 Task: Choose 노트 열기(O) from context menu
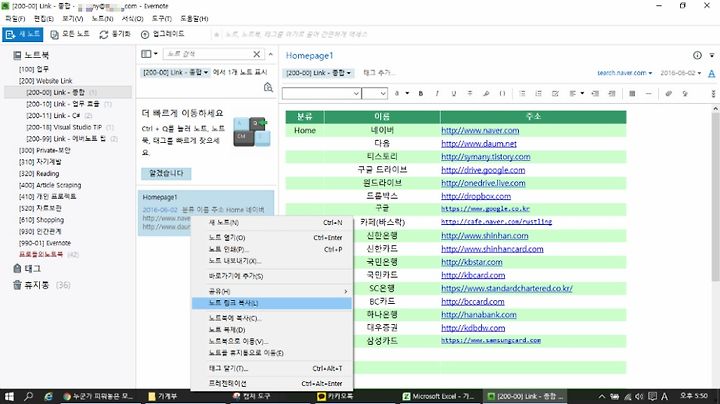[272, 238]
